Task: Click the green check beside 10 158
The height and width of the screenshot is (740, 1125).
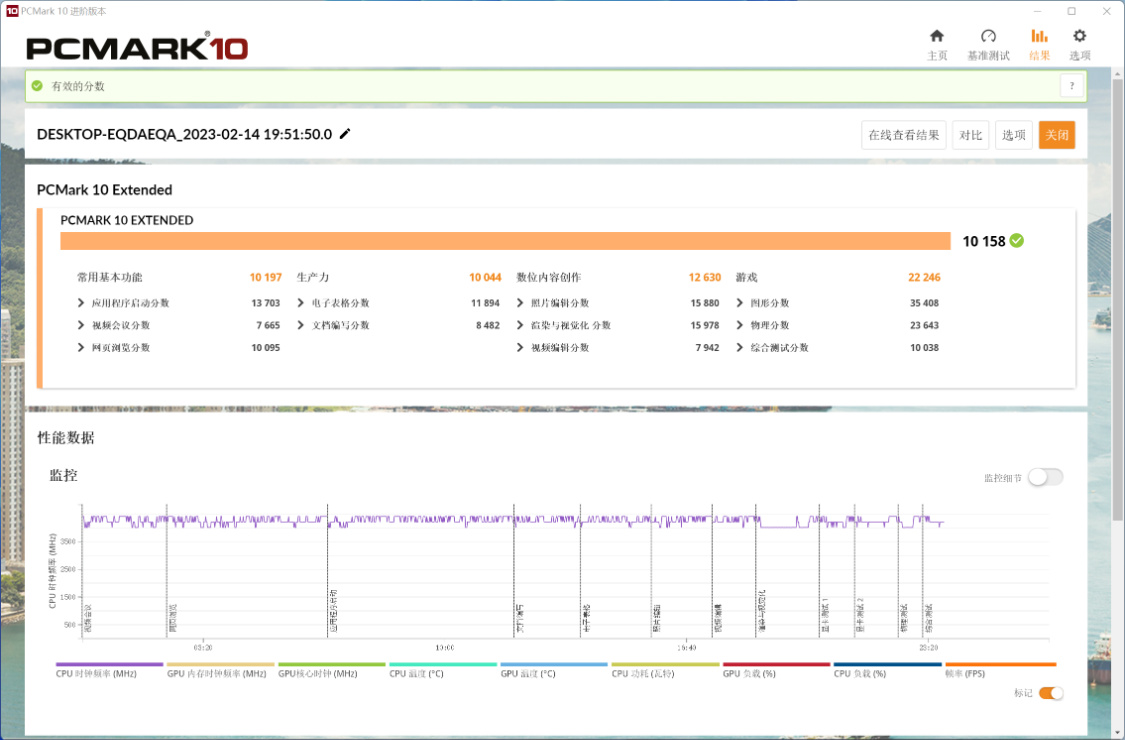Action: pos(1017,240)
